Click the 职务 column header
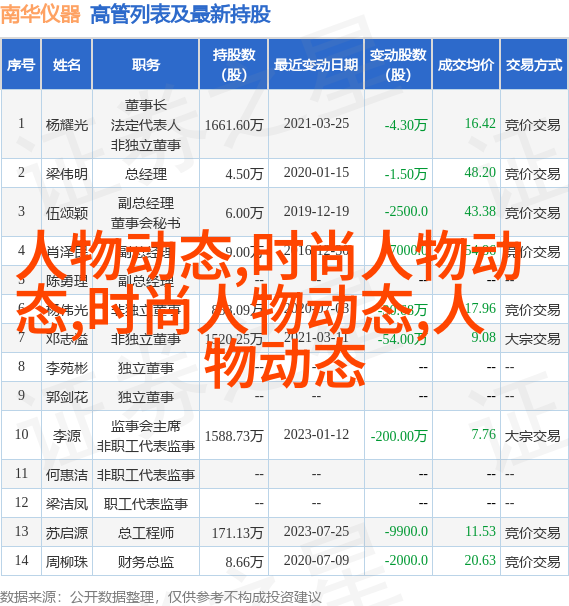The width and height of the screenshot is (569, 606). tap(146, 65)
